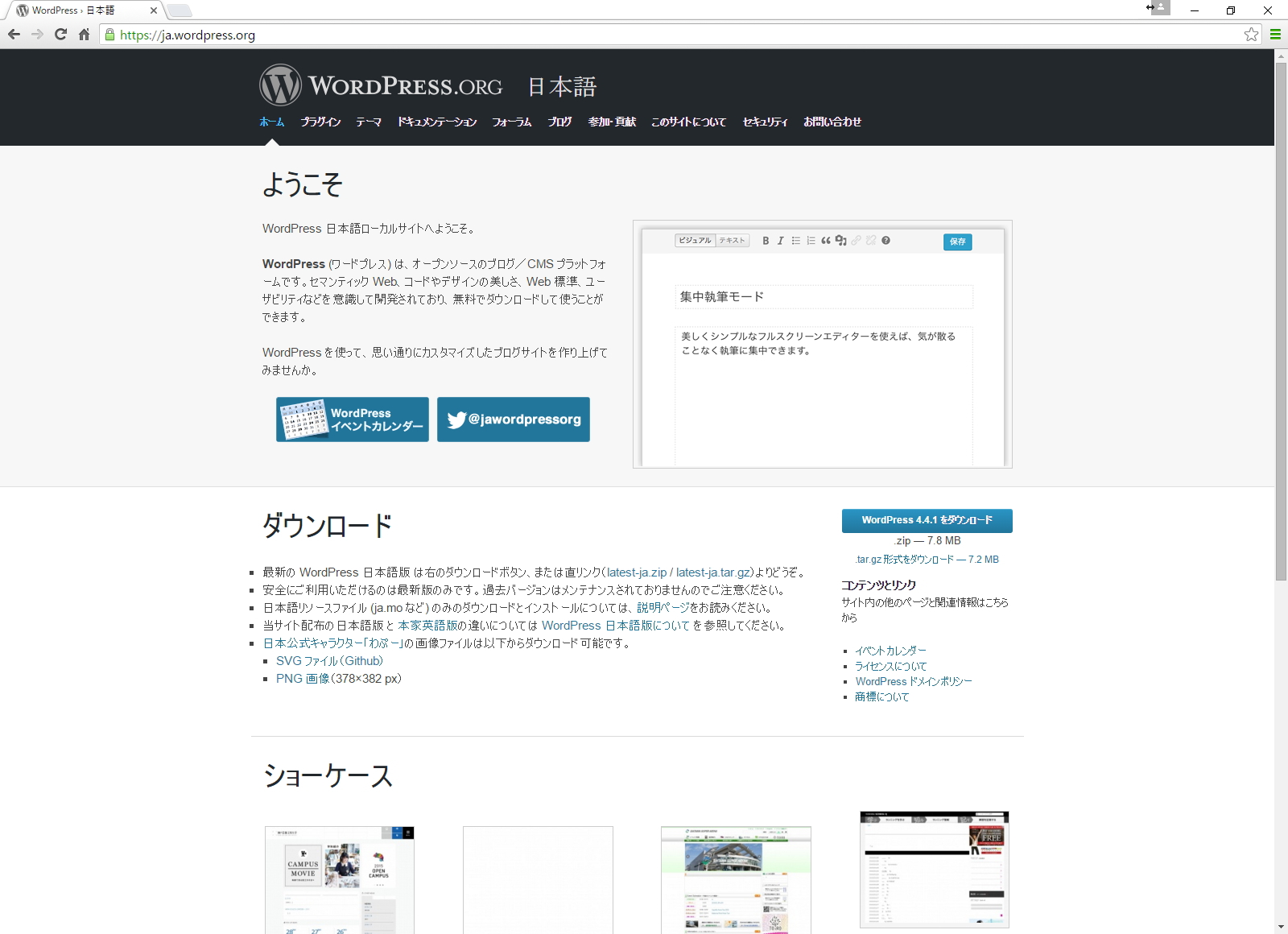Screen dimensions: 1288x934
Task: Open the Chrome hamburger menu
Action: click(1275, 35)
